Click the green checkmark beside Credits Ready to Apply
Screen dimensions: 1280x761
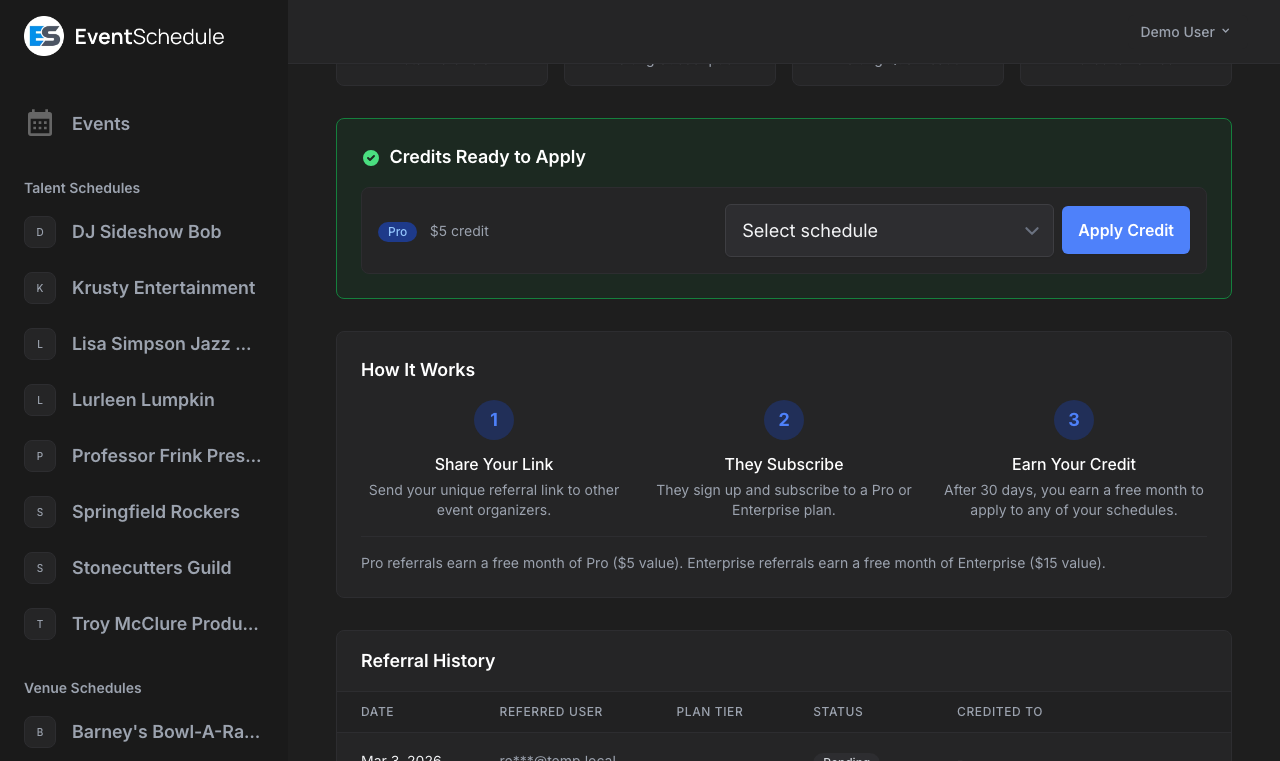(371, 158)
